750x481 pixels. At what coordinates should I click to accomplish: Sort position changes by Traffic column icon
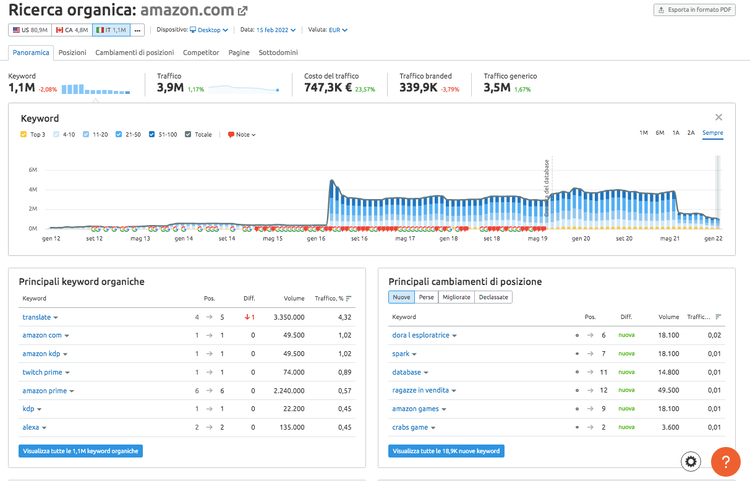pos(718,317)
